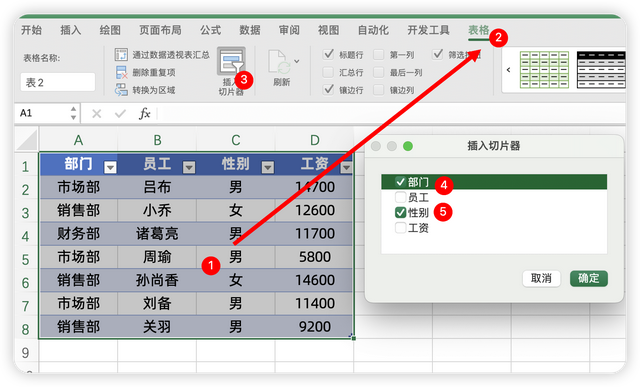This screenshot has width=640, height=387.
Task: Select column D header
Action: (x=315, y=140)
